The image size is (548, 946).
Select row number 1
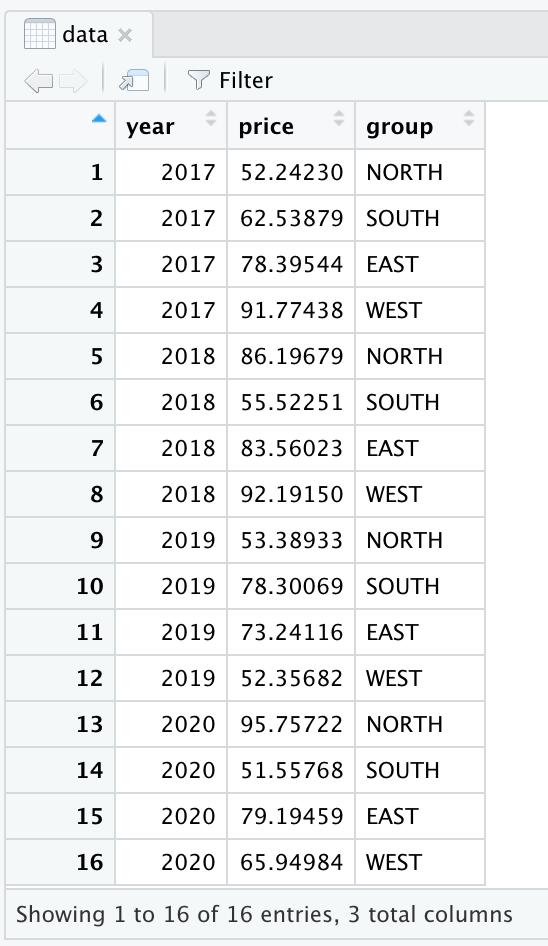coord(97,173)
